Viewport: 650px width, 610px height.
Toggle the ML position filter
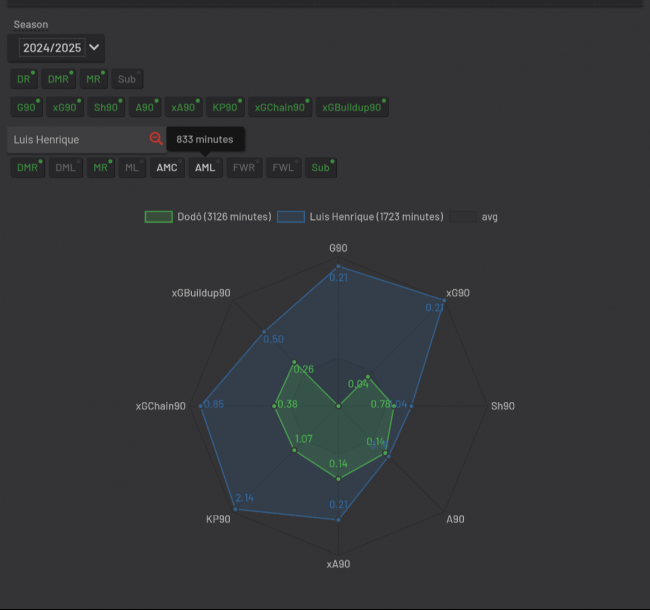pos(132,167)
